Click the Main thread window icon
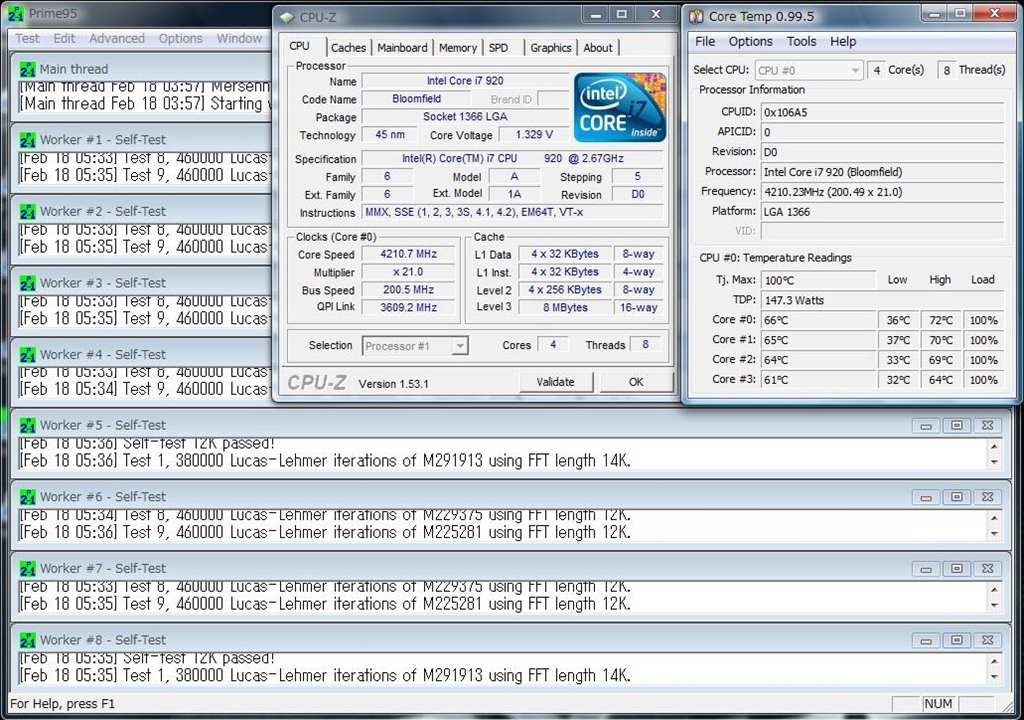This screenshot has width=1024, height=720. tap(28, 69)
